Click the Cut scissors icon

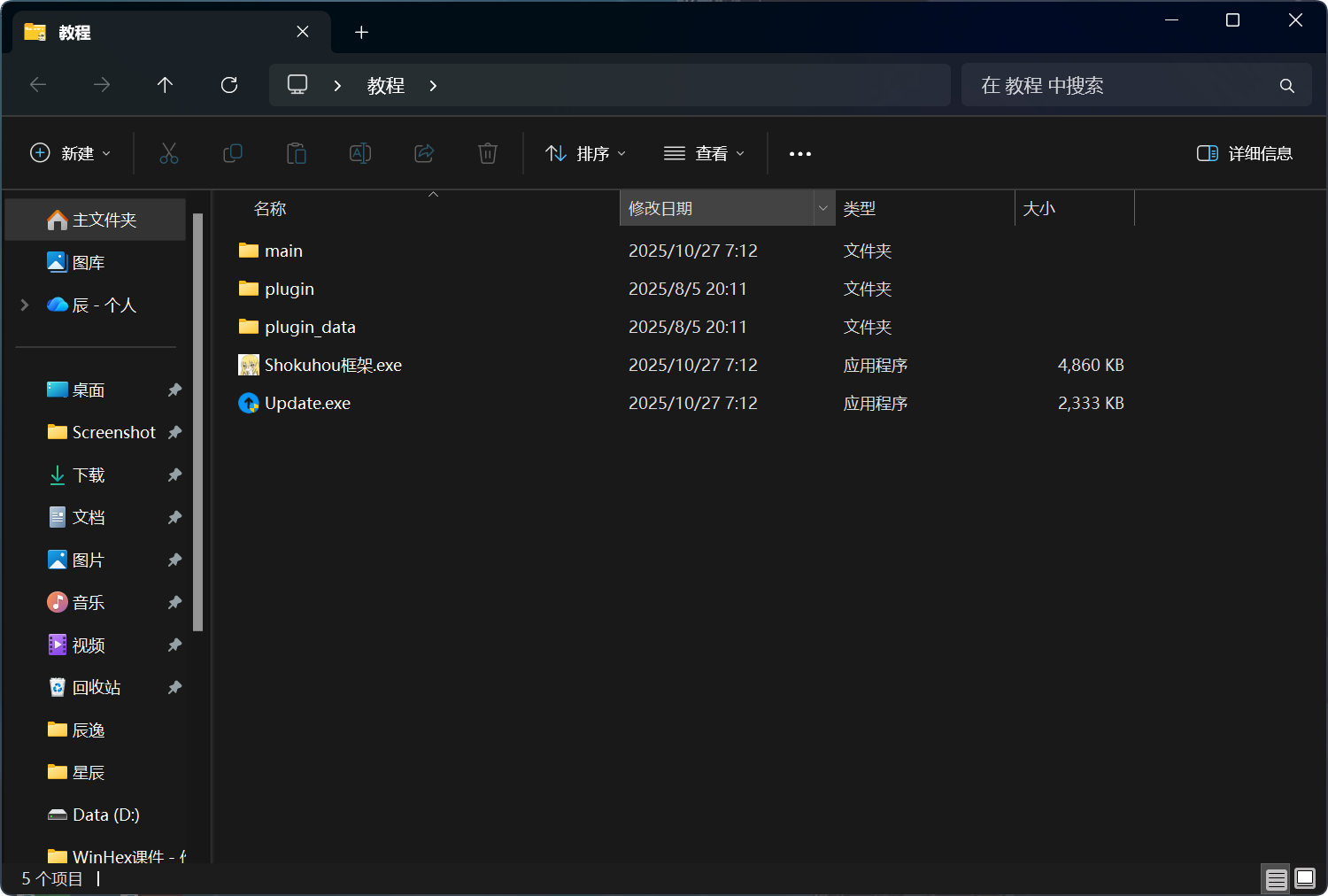[169, 153]
